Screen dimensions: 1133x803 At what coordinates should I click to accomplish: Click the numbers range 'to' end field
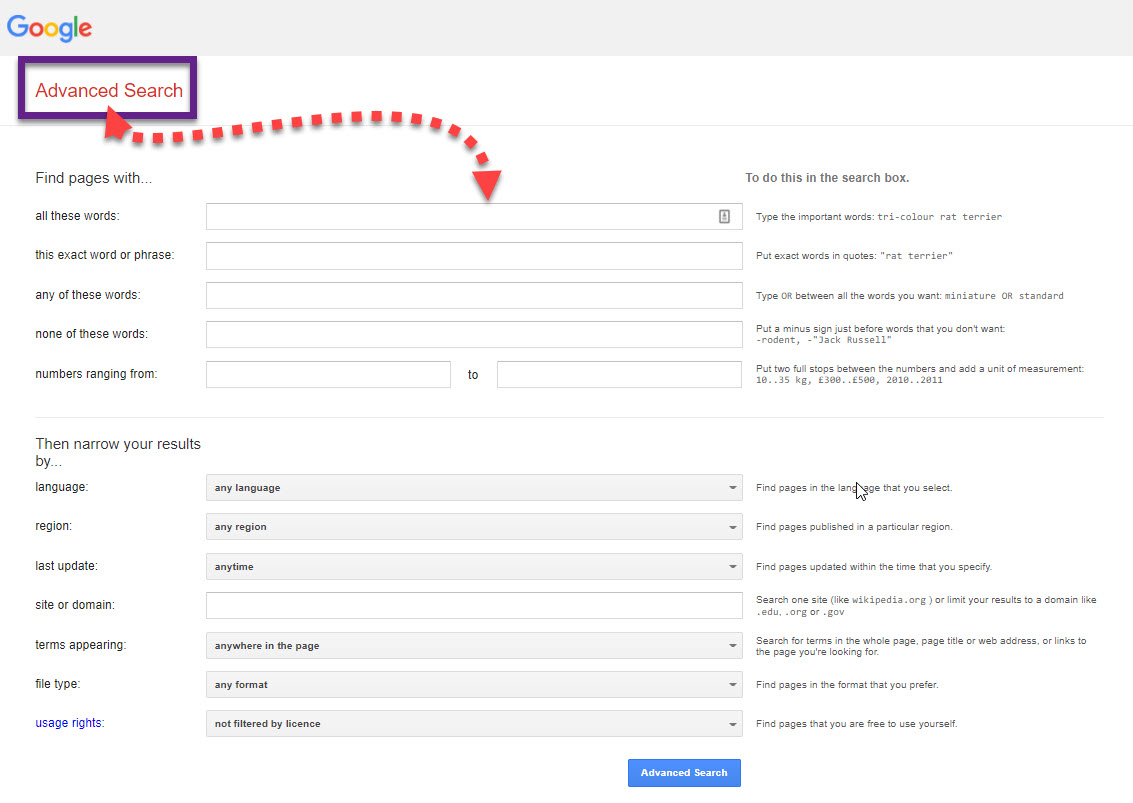618,375
